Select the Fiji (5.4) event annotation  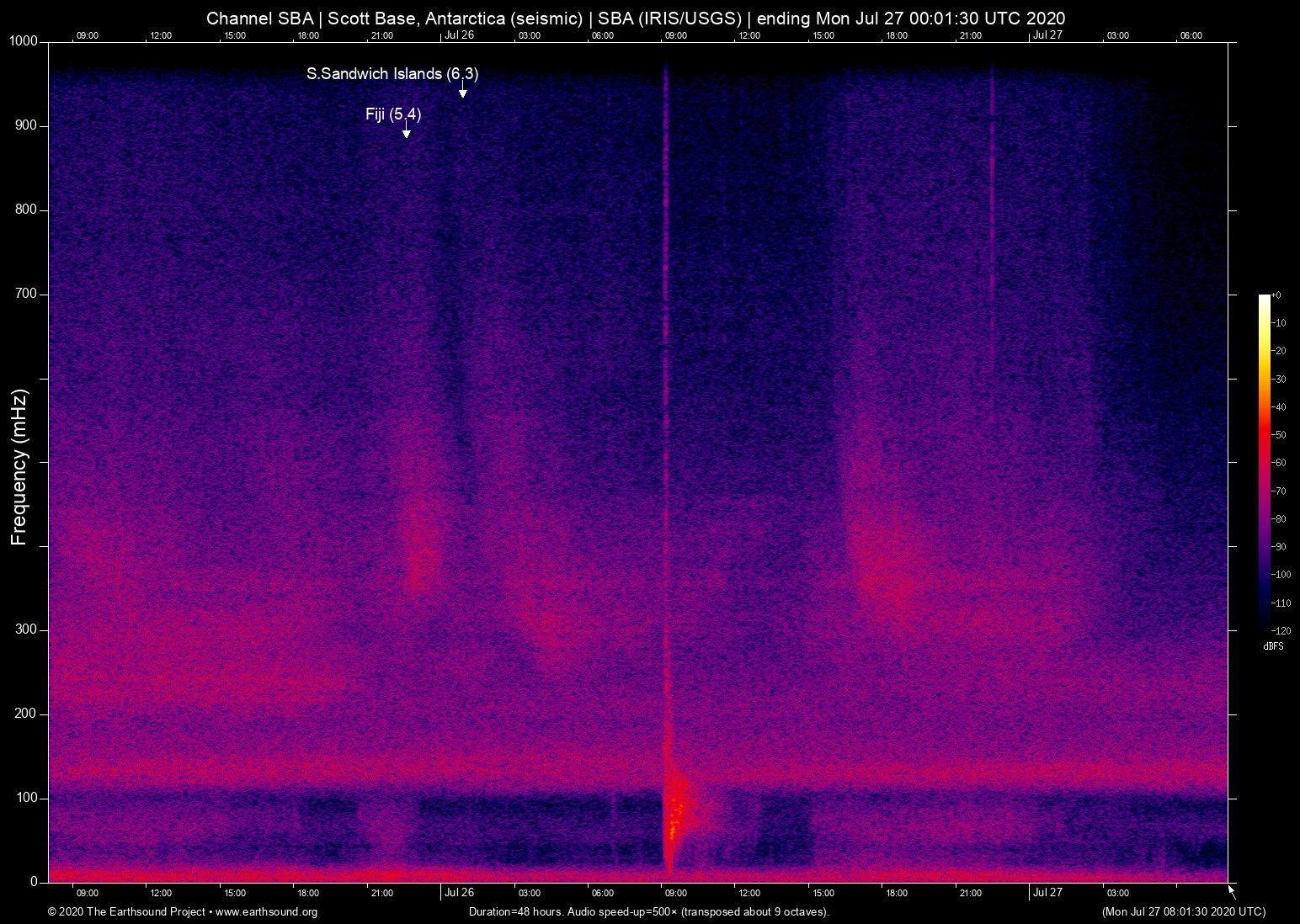(392, 114)
